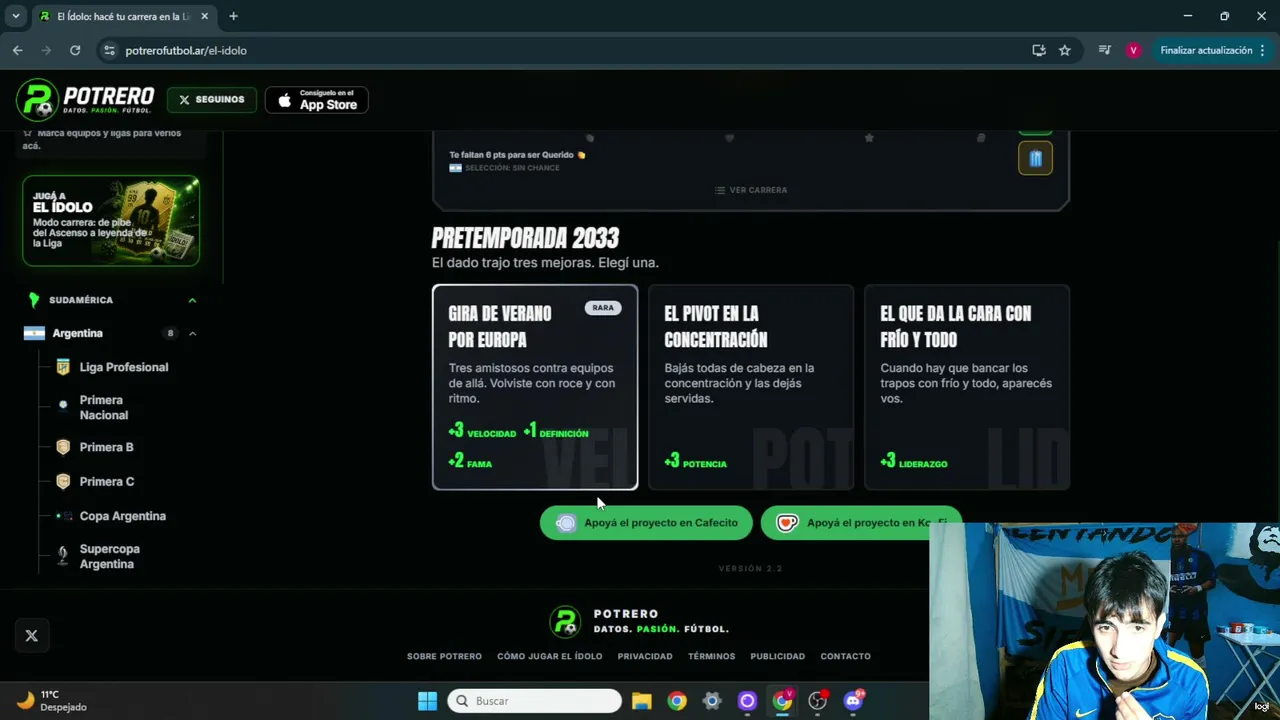Viewport: 1280px width, 720px height.
Task: Open OBS Studio from the taskbar
Action: click(x=817, y=701)
